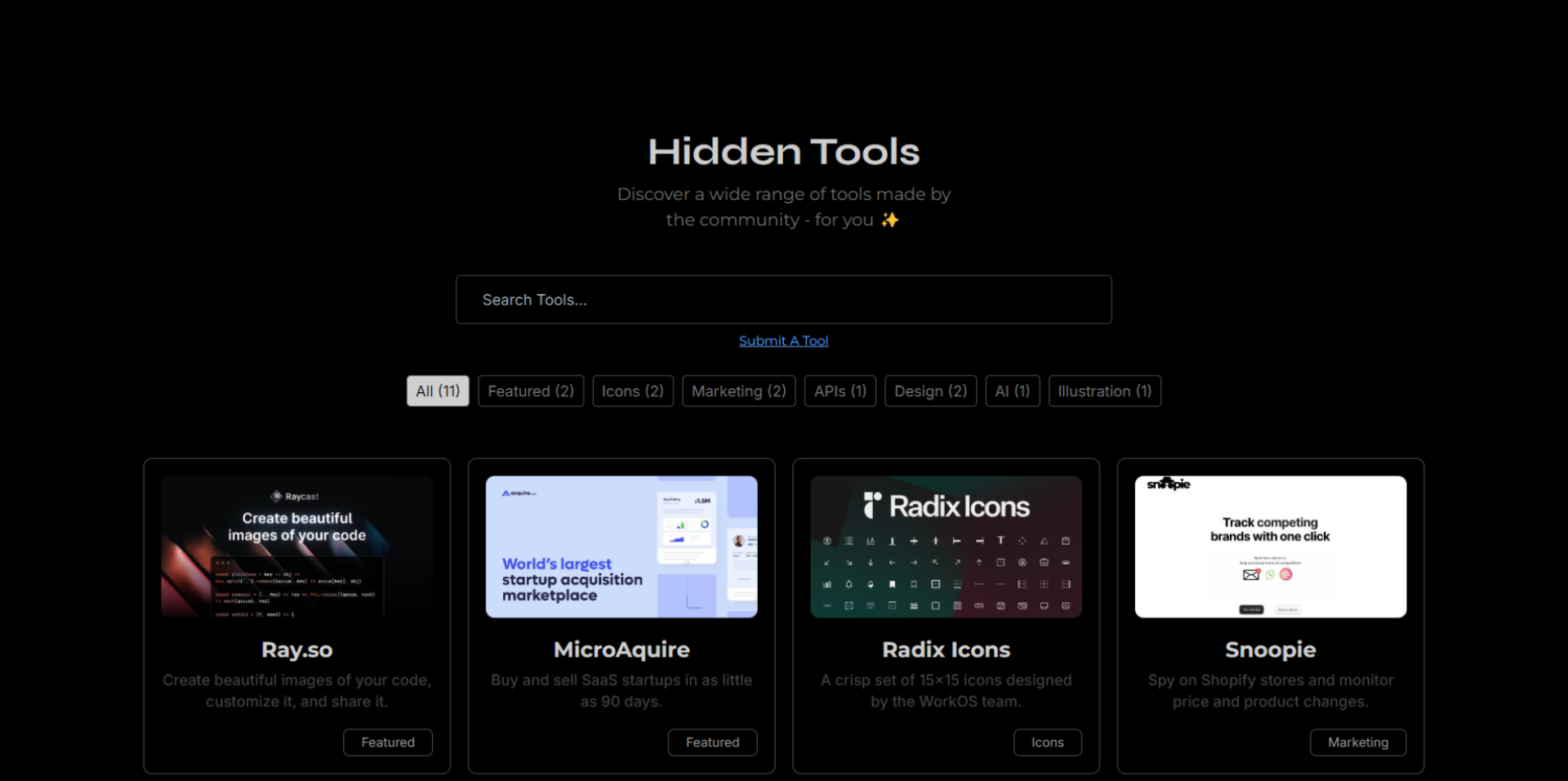The height and width of the screenshot is (781, 1568).
Task: Open the Snoopie preview image
Action: pos(1269,547)
